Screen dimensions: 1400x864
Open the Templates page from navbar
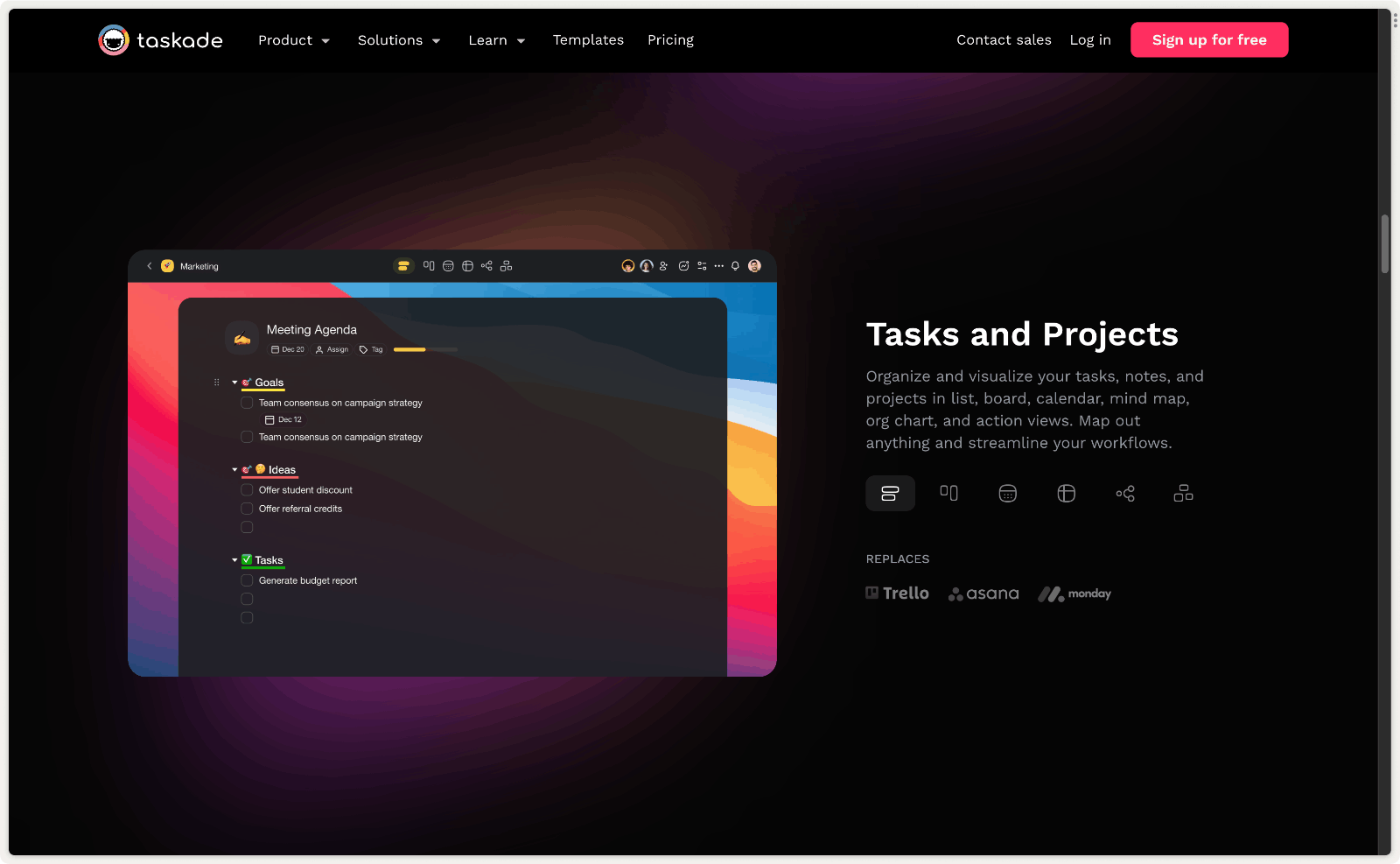(x=588, y=40)
